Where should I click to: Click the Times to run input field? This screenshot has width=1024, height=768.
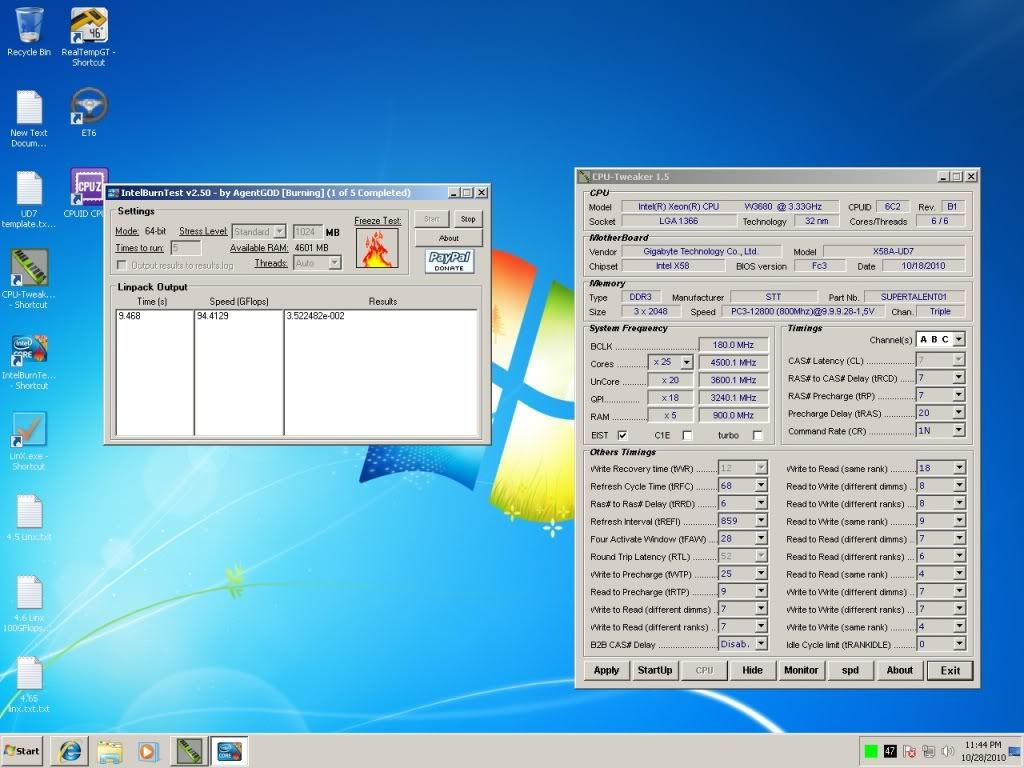tap(185, 248)
